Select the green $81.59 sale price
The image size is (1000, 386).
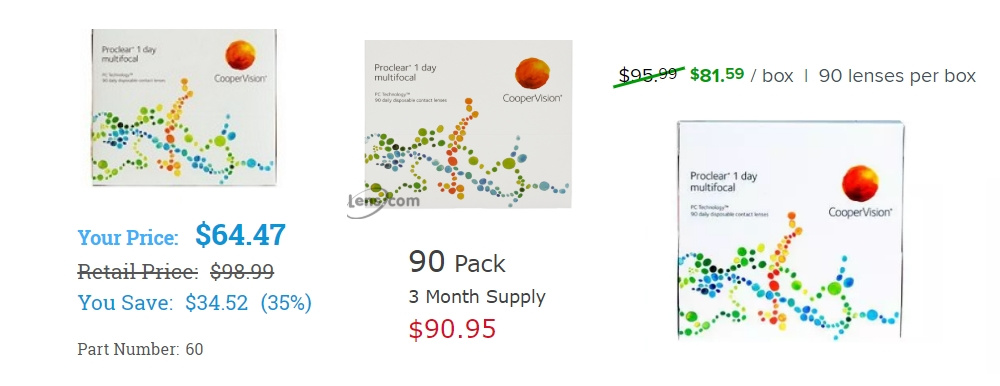pyautogui.click(x=717, y=75)
